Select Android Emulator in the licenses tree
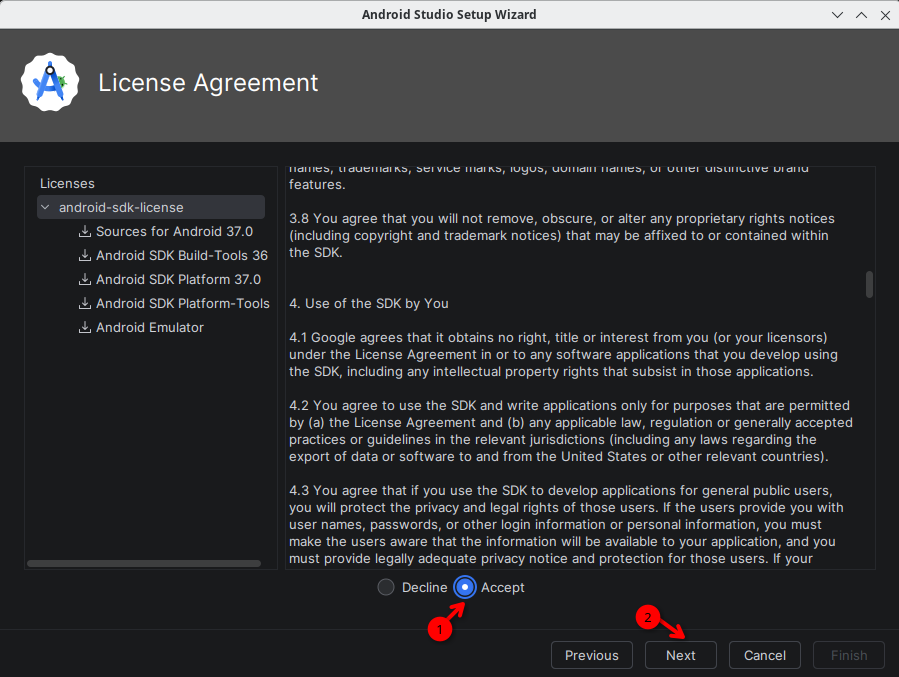 pos(150,327)
